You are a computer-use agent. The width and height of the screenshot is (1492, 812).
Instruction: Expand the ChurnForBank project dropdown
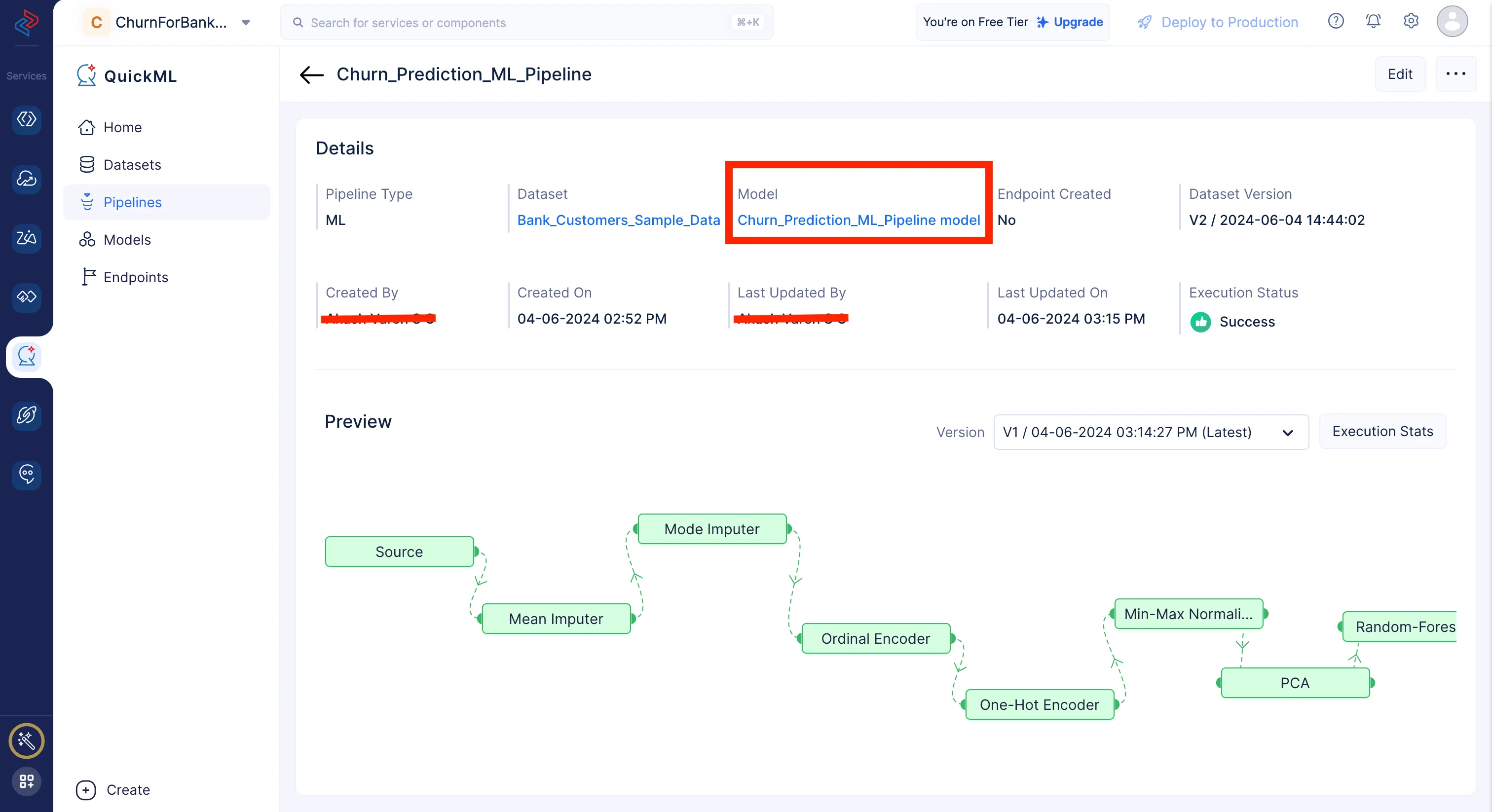point(246,23)
